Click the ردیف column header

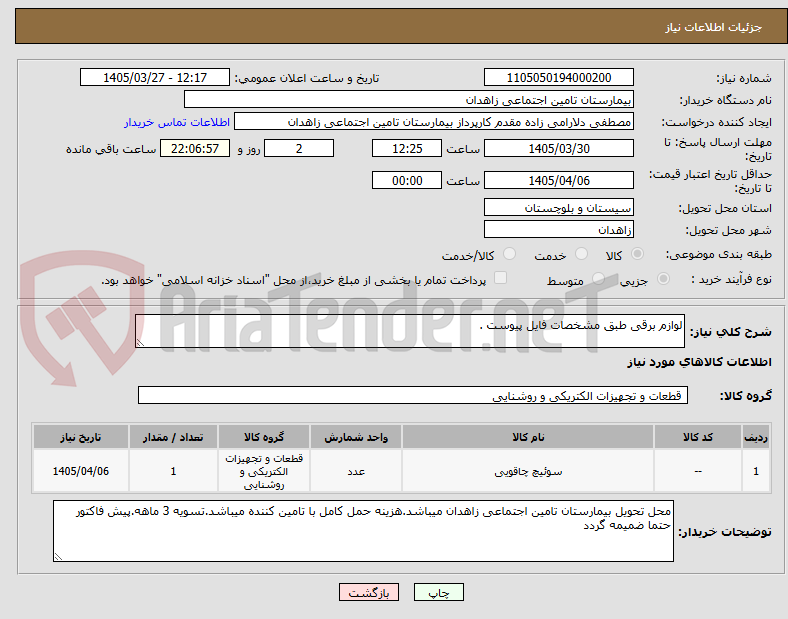pyautogui.click(x=756, y=437)
